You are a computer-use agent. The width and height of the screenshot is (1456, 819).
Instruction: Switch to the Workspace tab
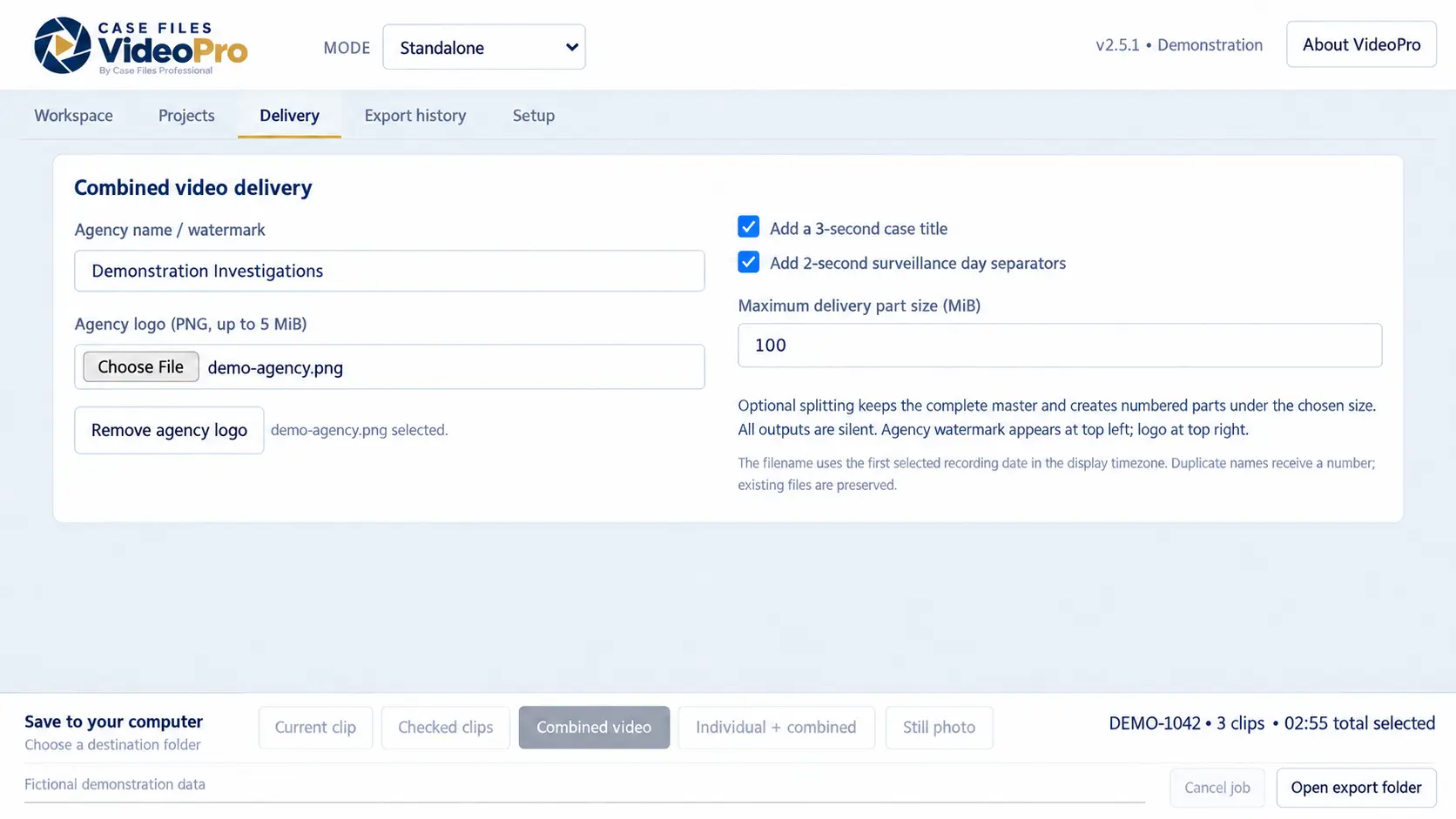point(73,115)
